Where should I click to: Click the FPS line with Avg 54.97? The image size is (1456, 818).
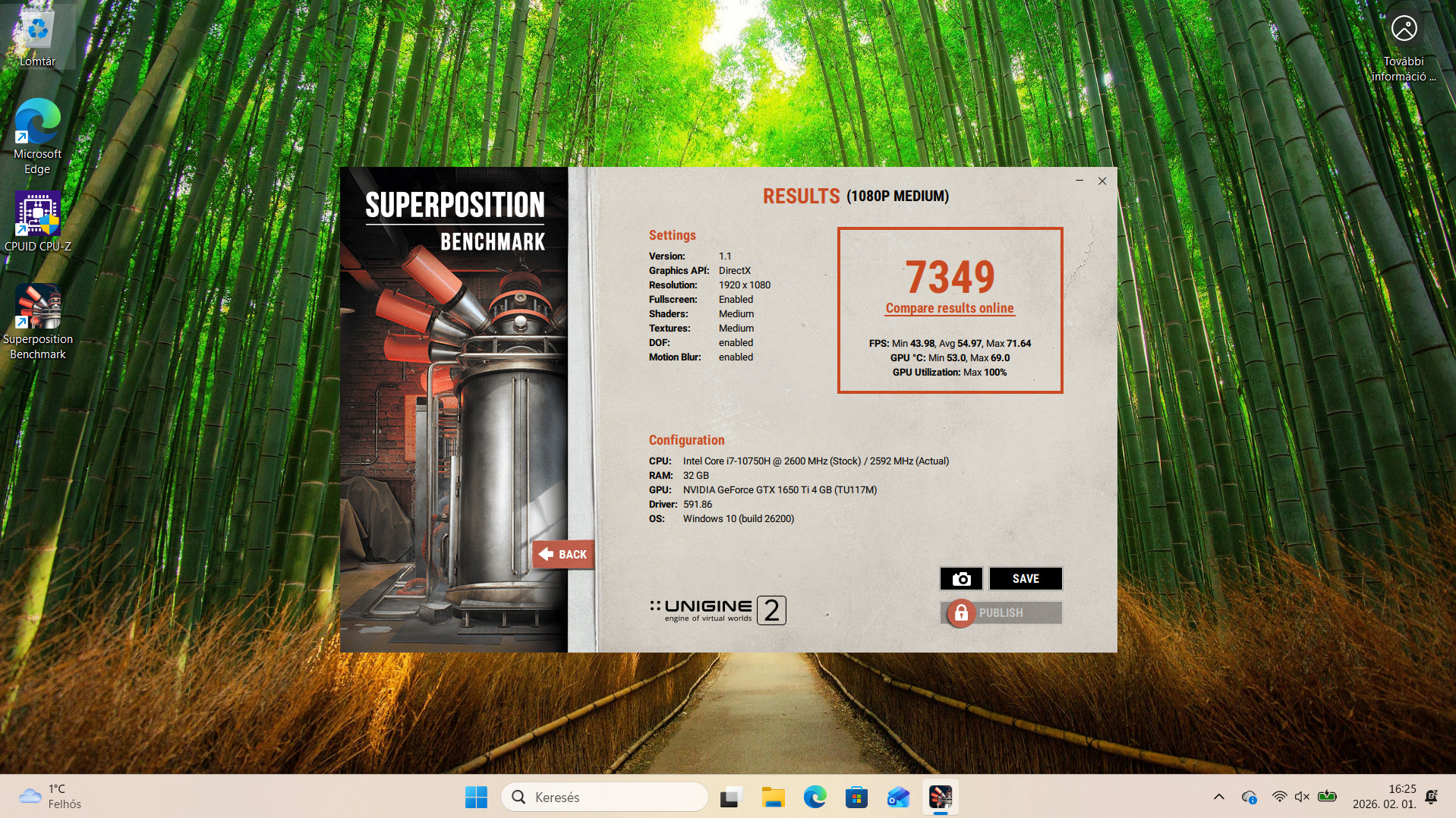(x=950, y=344)
